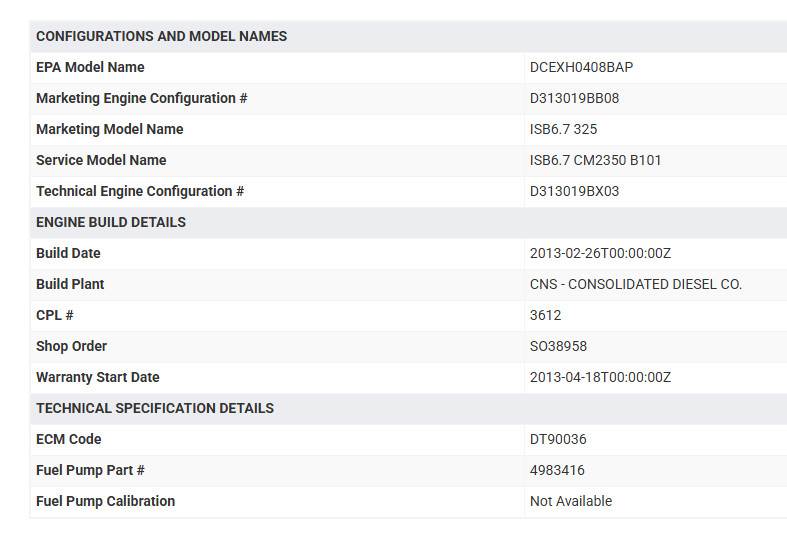Select the value D313019BB08
787x548 pixels.
tap(574, 98)
